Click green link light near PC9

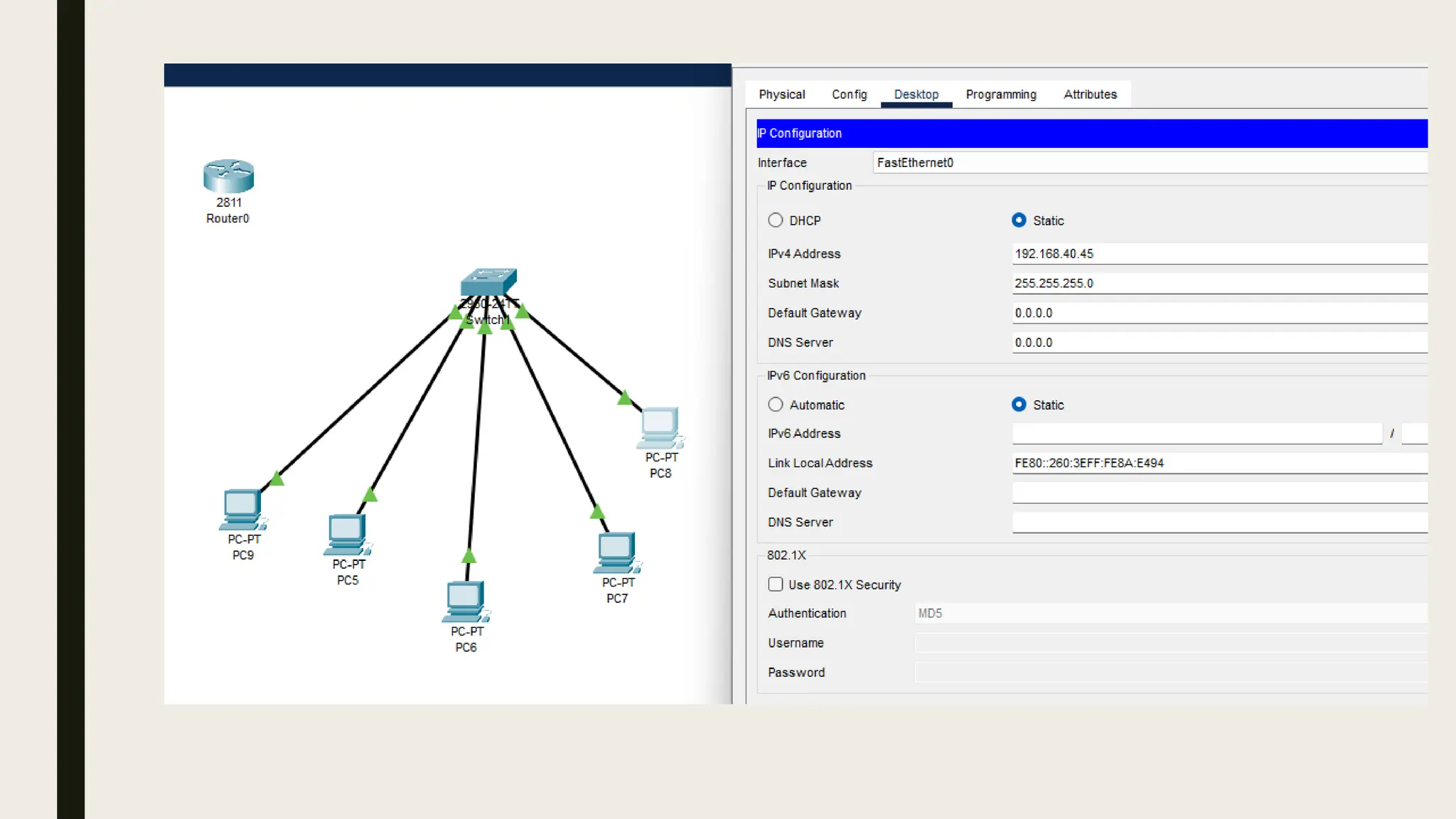[x=277, y=479]
